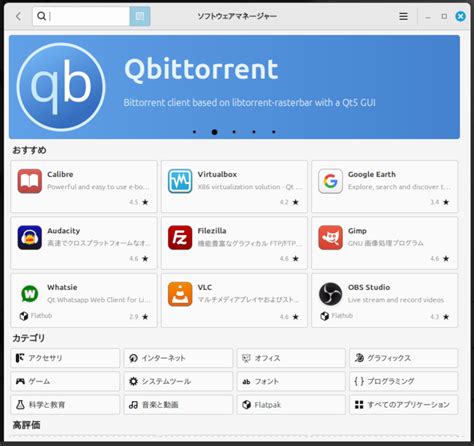Minimize the Software Manager window
This screenshot has width=474, height=446.
(x=428, y=17)
